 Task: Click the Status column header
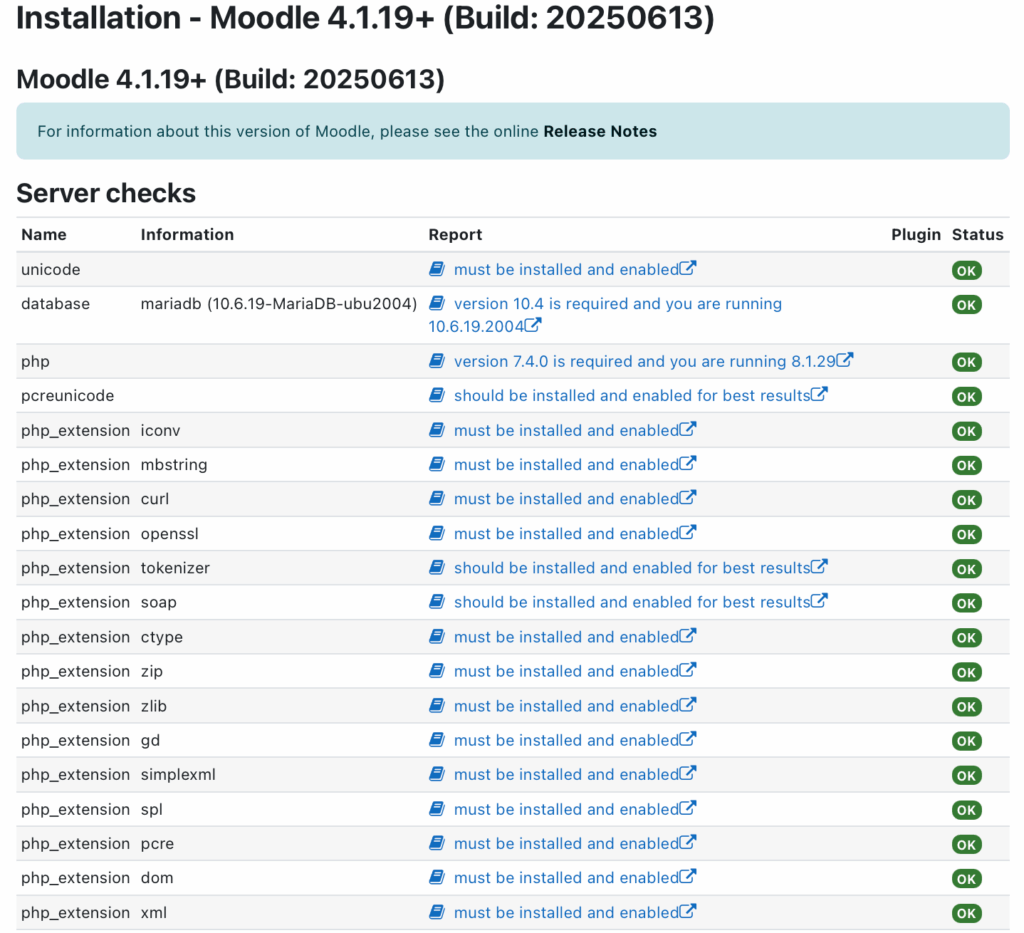coord(977,234)
